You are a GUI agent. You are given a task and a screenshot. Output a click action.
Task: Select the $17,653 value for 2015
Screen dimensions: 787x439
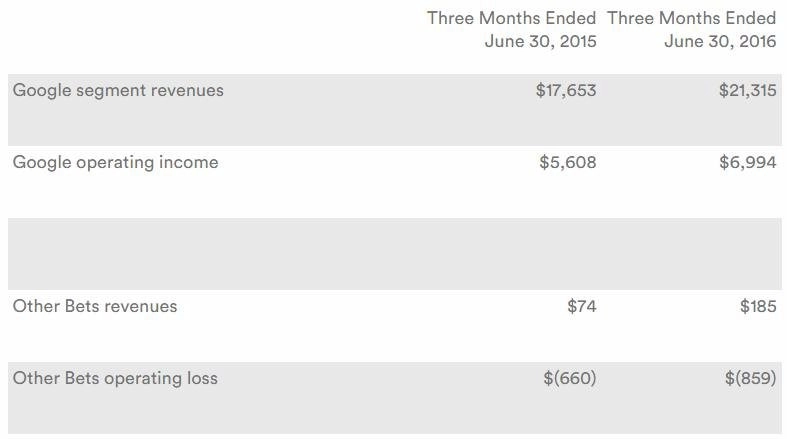pyautogui.click(x=566, y=90)
